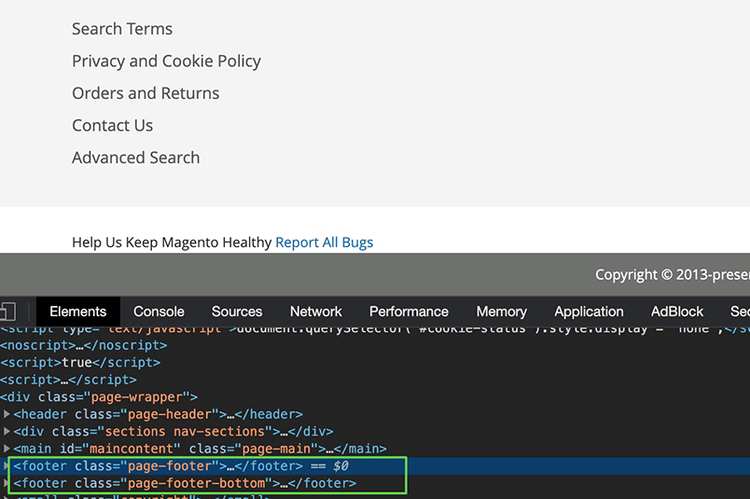The width and height of the screenshot is (750, 499).
Task: Open the Sources tab
Action: (x=237, y=311)
